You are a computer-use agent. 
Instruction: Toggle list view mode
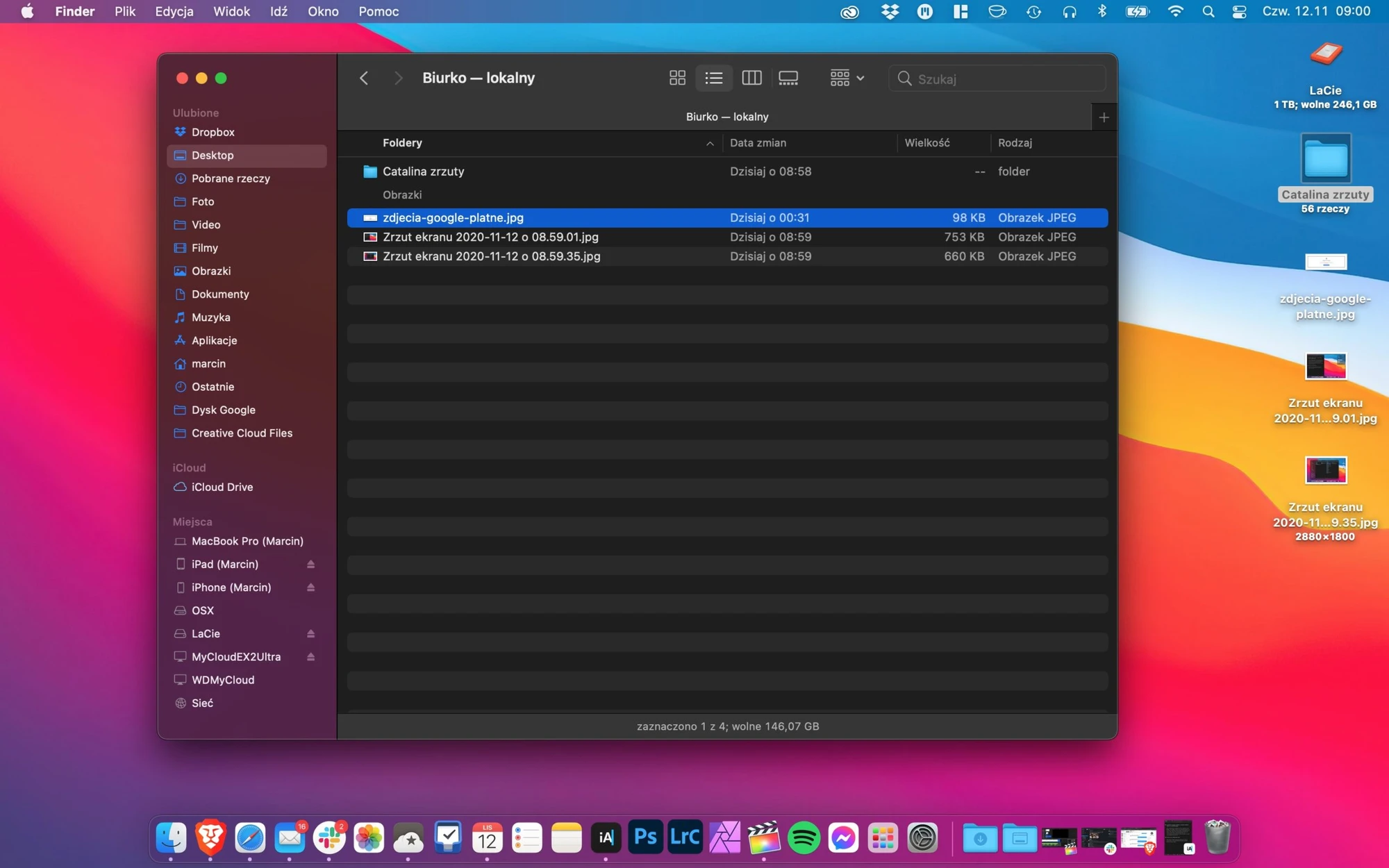(714, 78)
